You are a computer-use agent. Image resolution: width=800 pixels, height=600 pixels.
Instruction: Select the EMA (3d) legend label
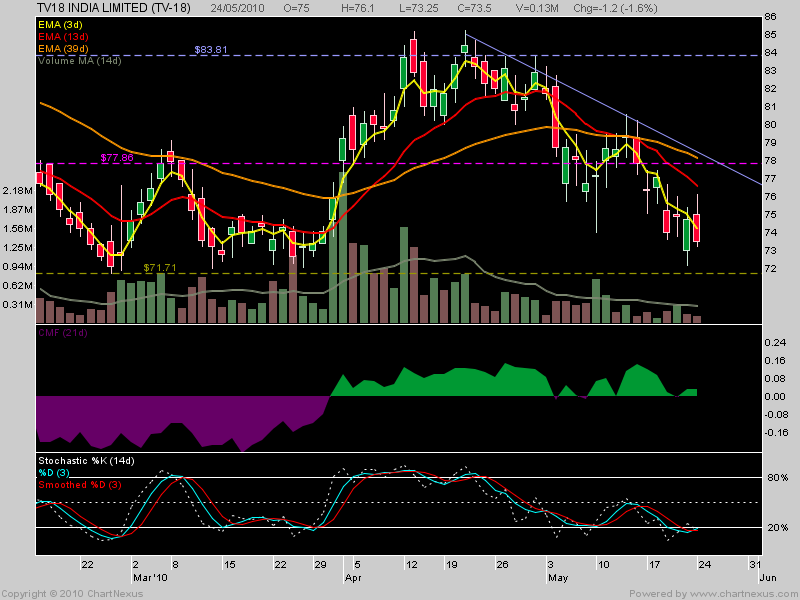coord(60,24)
